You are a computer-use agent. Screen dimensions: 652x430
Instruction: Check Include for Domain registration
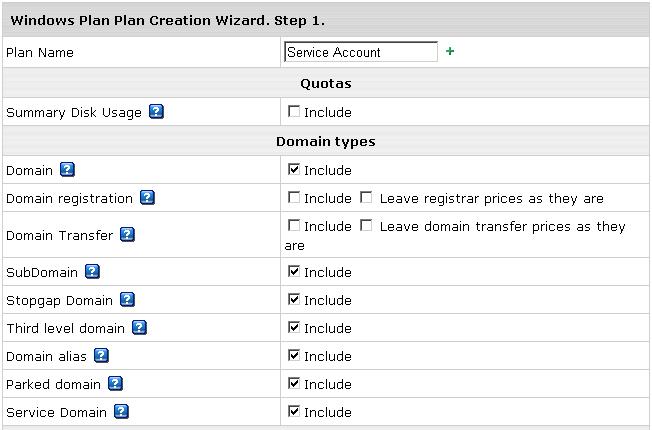[x=294, y=197]
